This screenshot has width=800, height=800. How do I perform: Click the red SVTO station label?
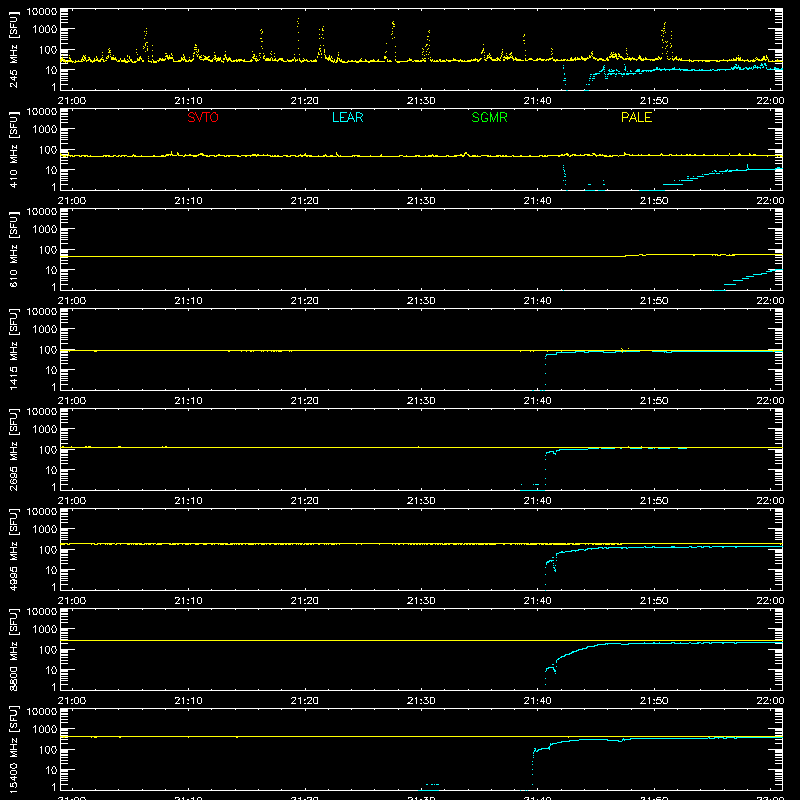click(x=203, y=117)
